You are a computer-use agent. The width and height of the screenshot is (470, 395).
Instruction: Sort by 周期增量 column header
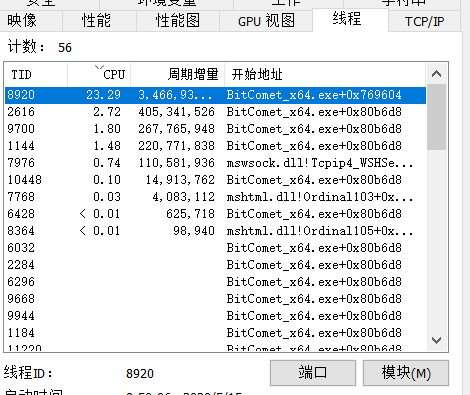click(x=177, y=74)
